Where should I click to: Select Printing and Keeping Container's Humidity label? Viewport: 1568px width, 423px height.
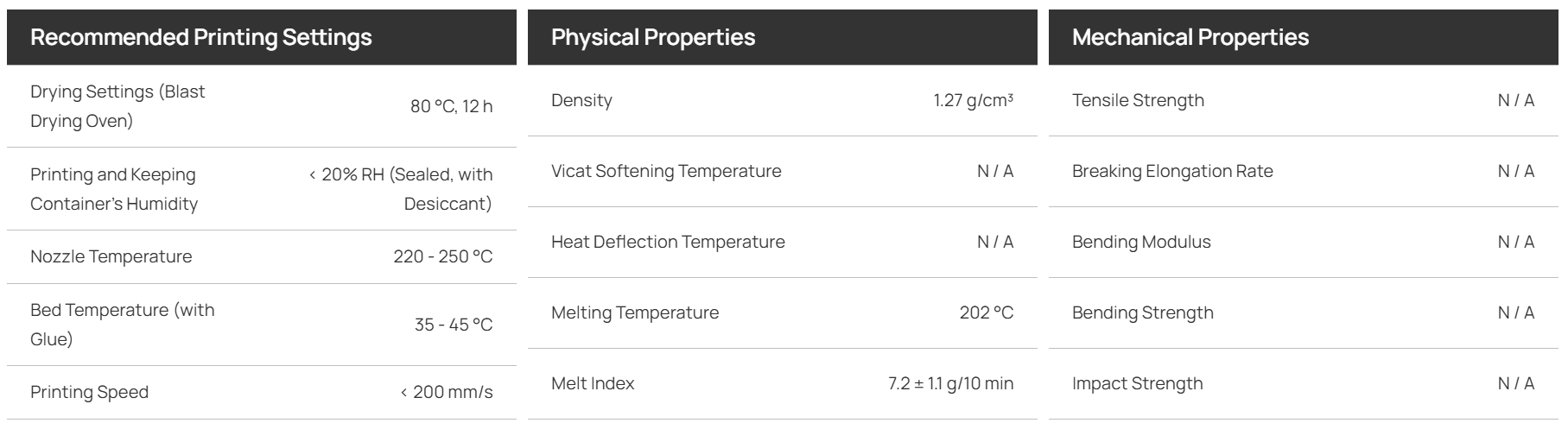(115, 189)
